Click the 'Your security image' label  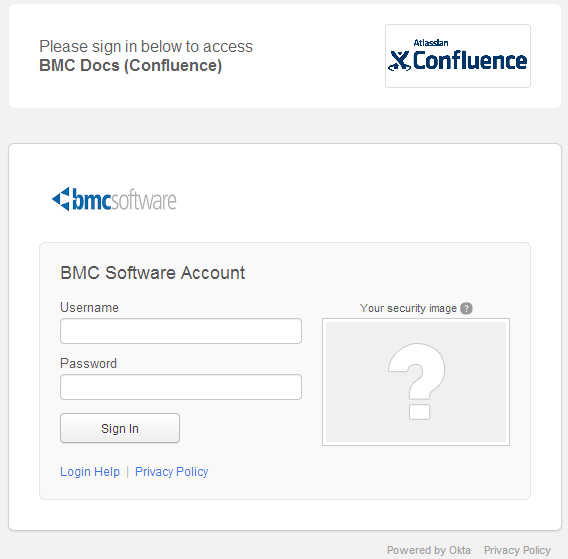(x=408, y=308)
